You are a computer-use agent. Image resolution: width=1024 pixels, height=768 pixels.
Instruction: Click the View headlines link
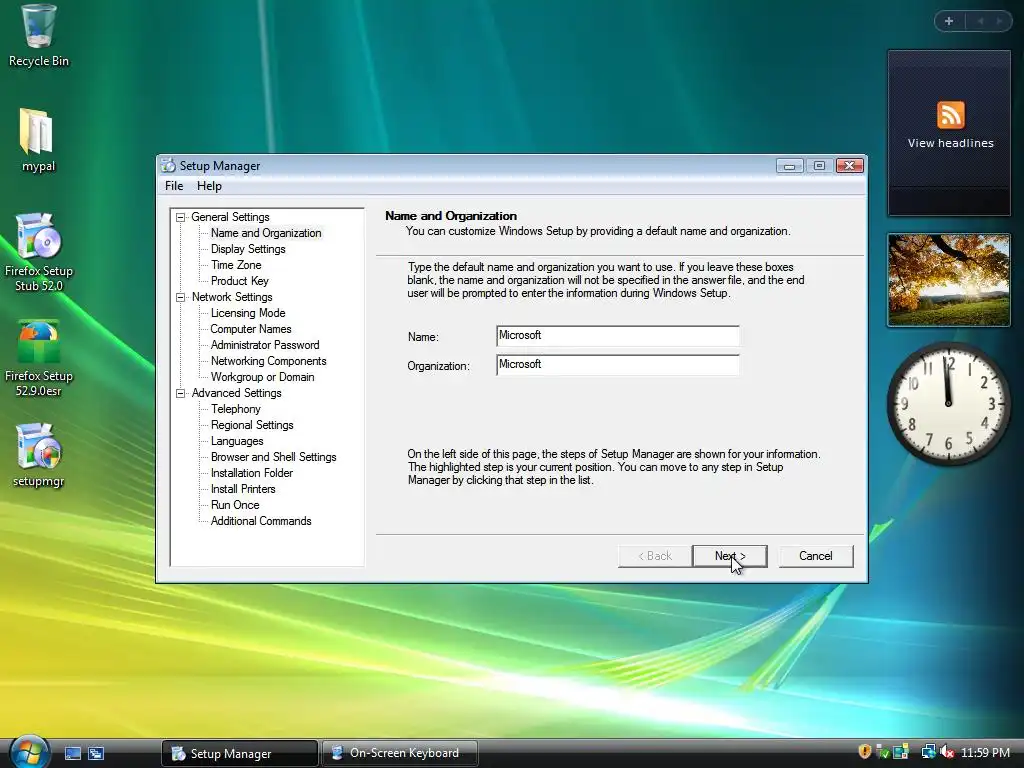[950, 143]
